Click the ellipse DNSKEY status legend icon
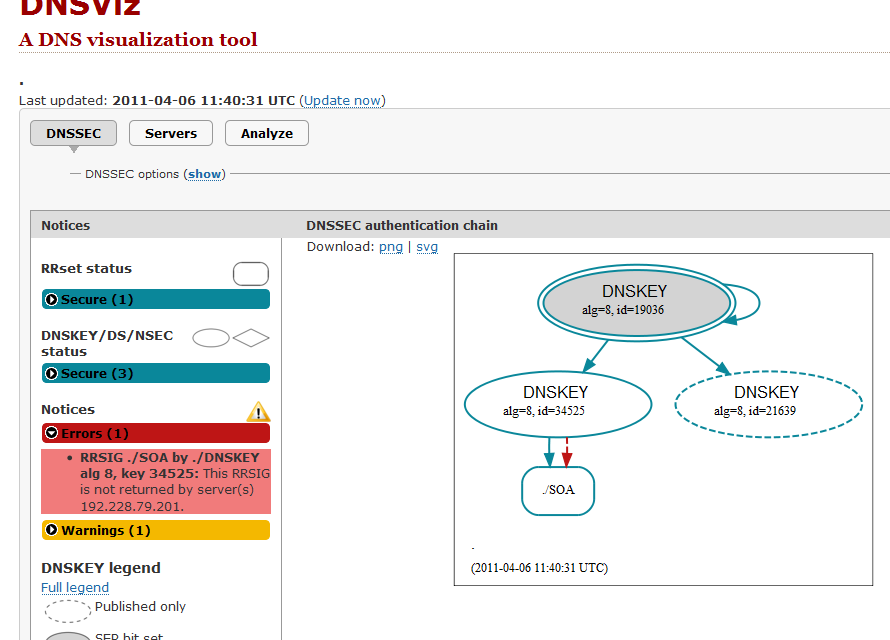The image size is (890, 640). click(211, 338)
